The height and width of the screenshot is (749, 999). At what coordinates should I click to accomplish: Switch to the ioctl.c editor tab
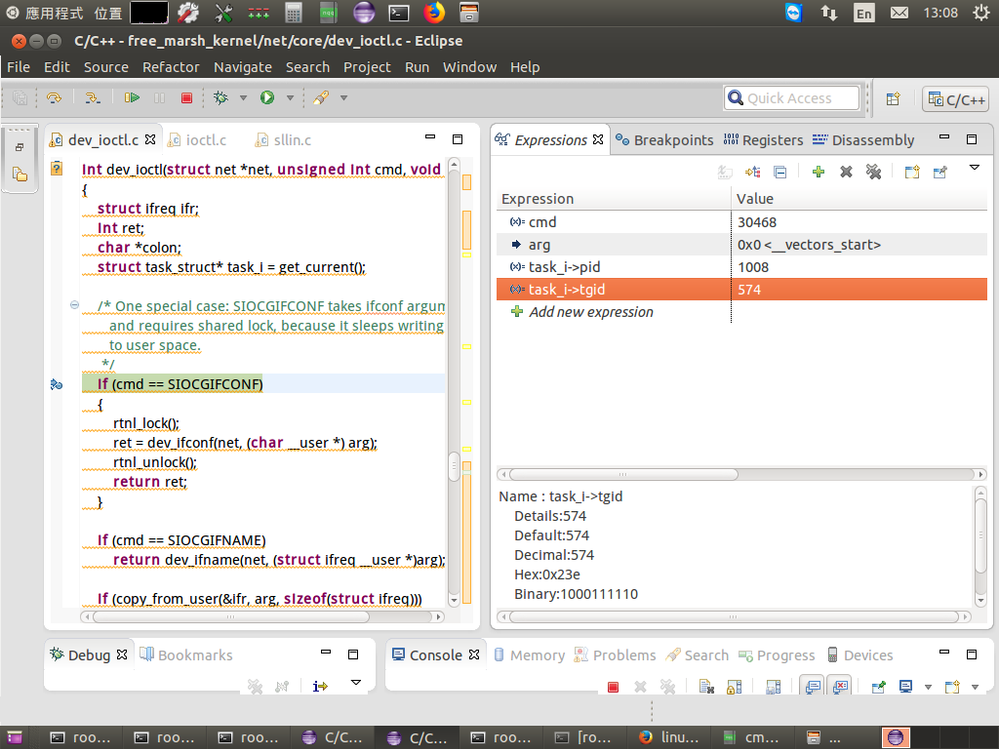click(x=197, y=139)
